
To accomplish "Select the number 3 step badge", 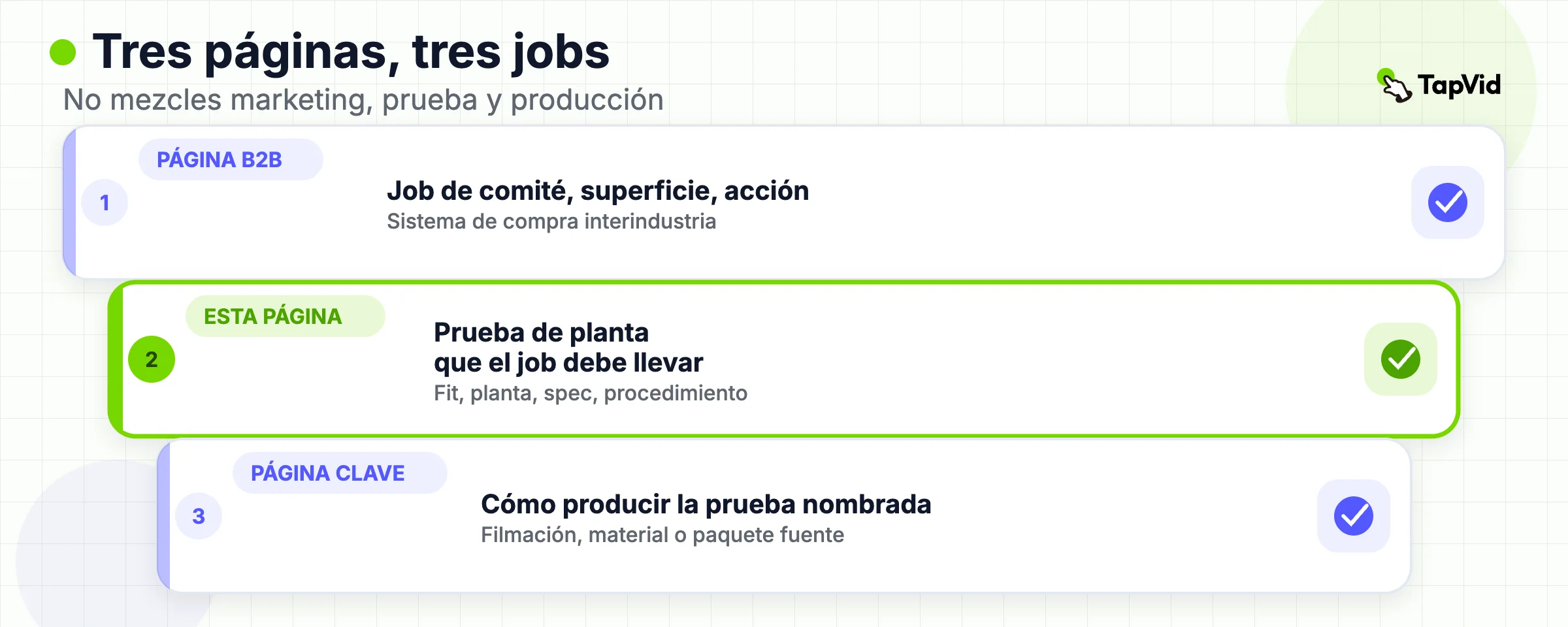I will 199,516.
